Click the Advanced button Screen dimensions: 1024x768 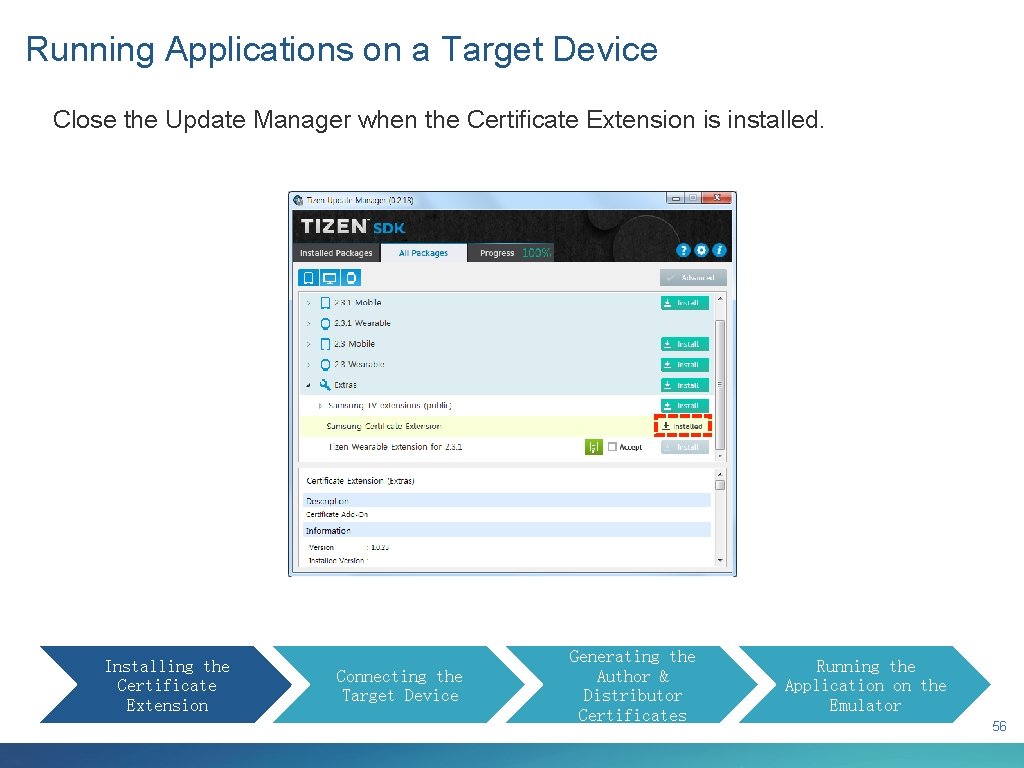[693, 278]
